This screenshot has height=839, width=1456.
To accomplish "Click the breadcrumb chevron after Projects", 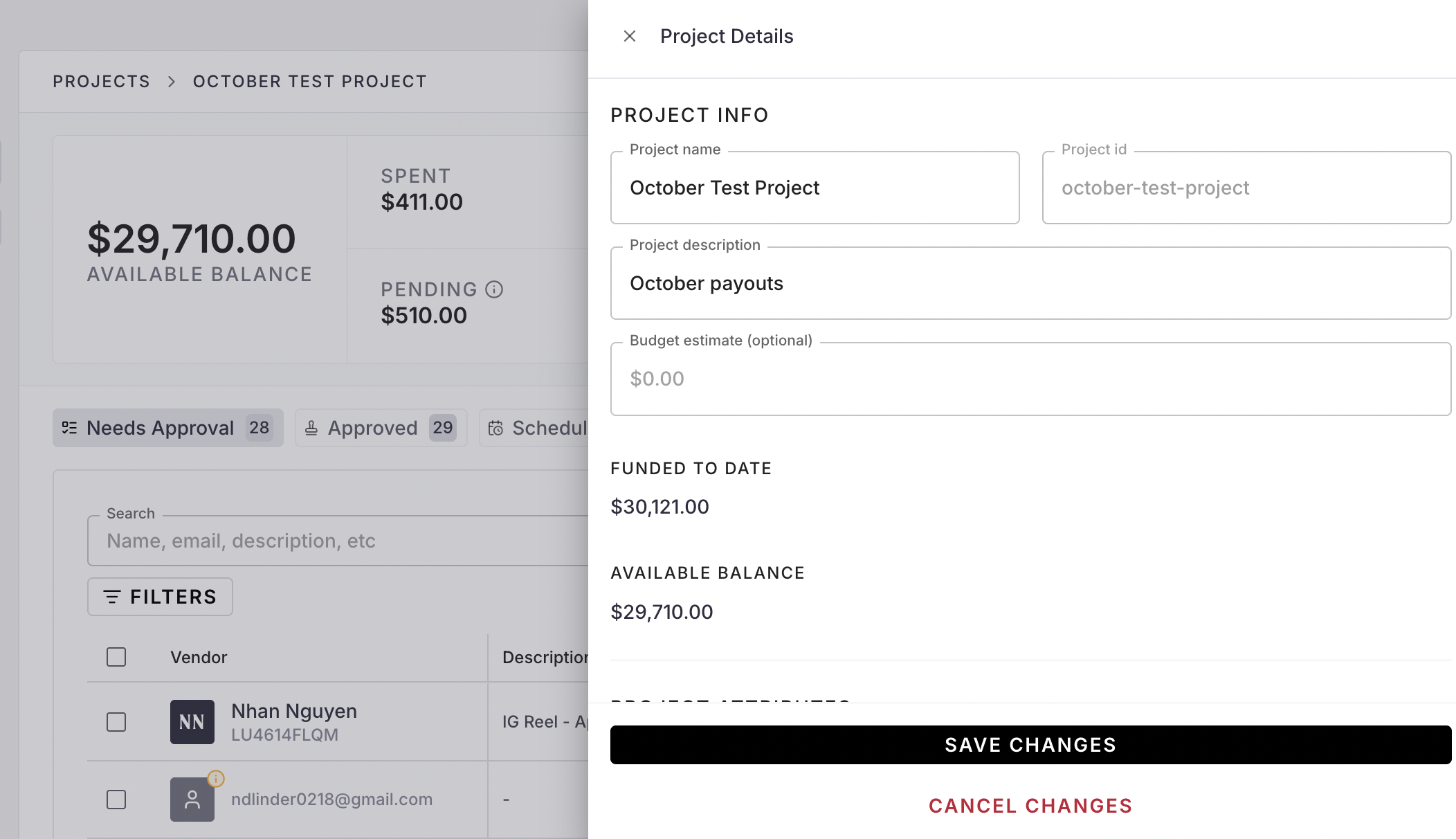I will [172, 82].
